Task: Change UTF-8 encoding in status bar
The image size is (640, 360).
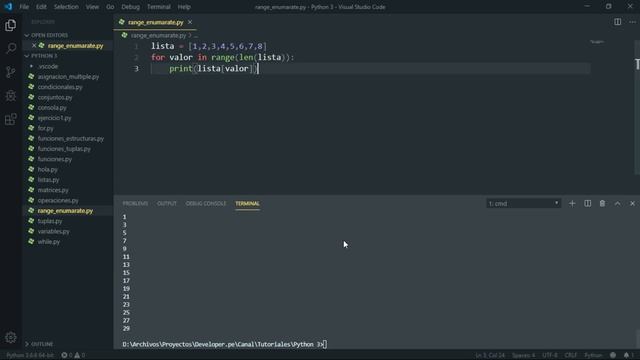Action: 550,355
